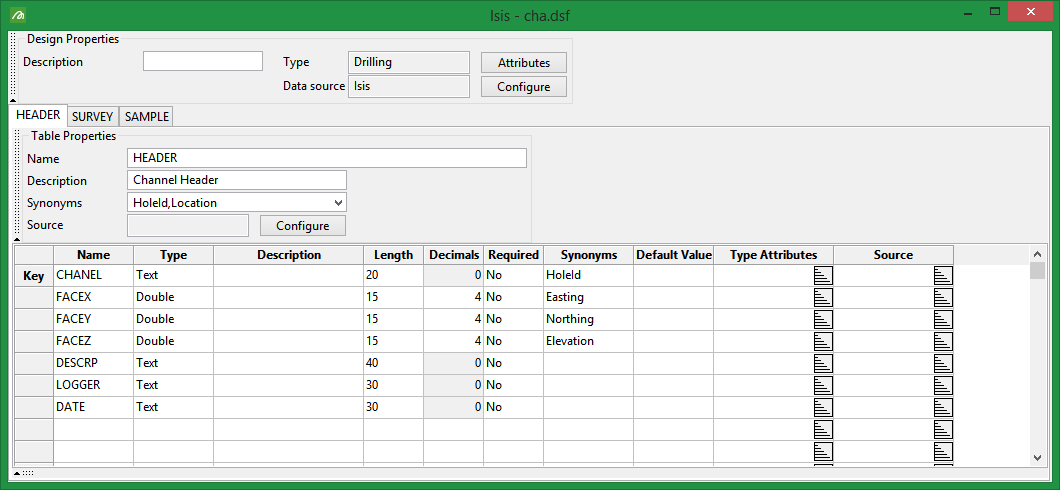This screenshot has width=1060, height=490.
Task: Open Type Attributes icon for FACEZ row
Action: coord(823,341)
